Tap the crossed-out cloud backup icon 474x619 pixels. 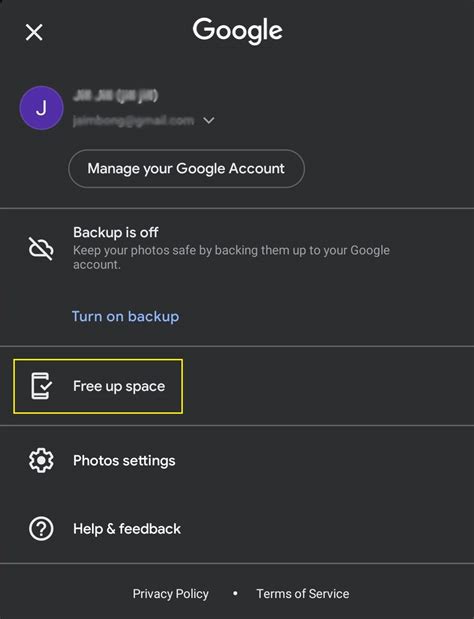click(41, 248)
